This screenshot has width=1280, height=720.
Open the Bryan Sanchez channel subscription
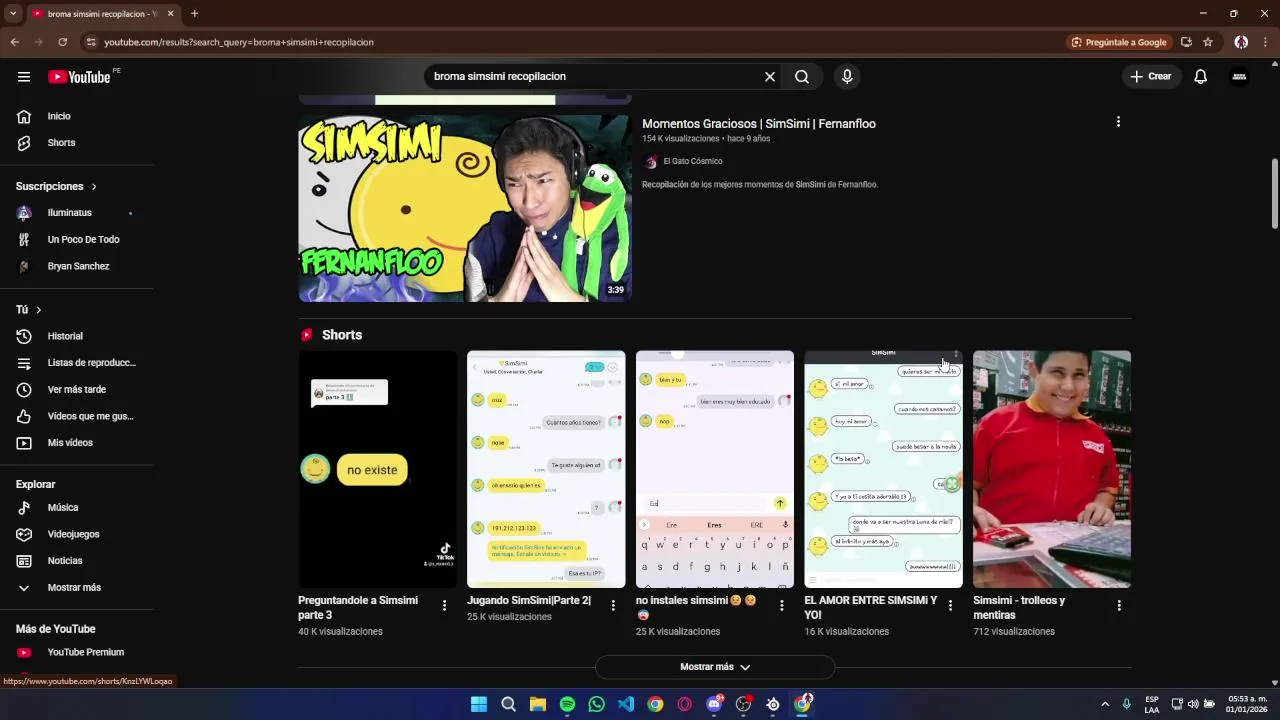pos(77,267)
